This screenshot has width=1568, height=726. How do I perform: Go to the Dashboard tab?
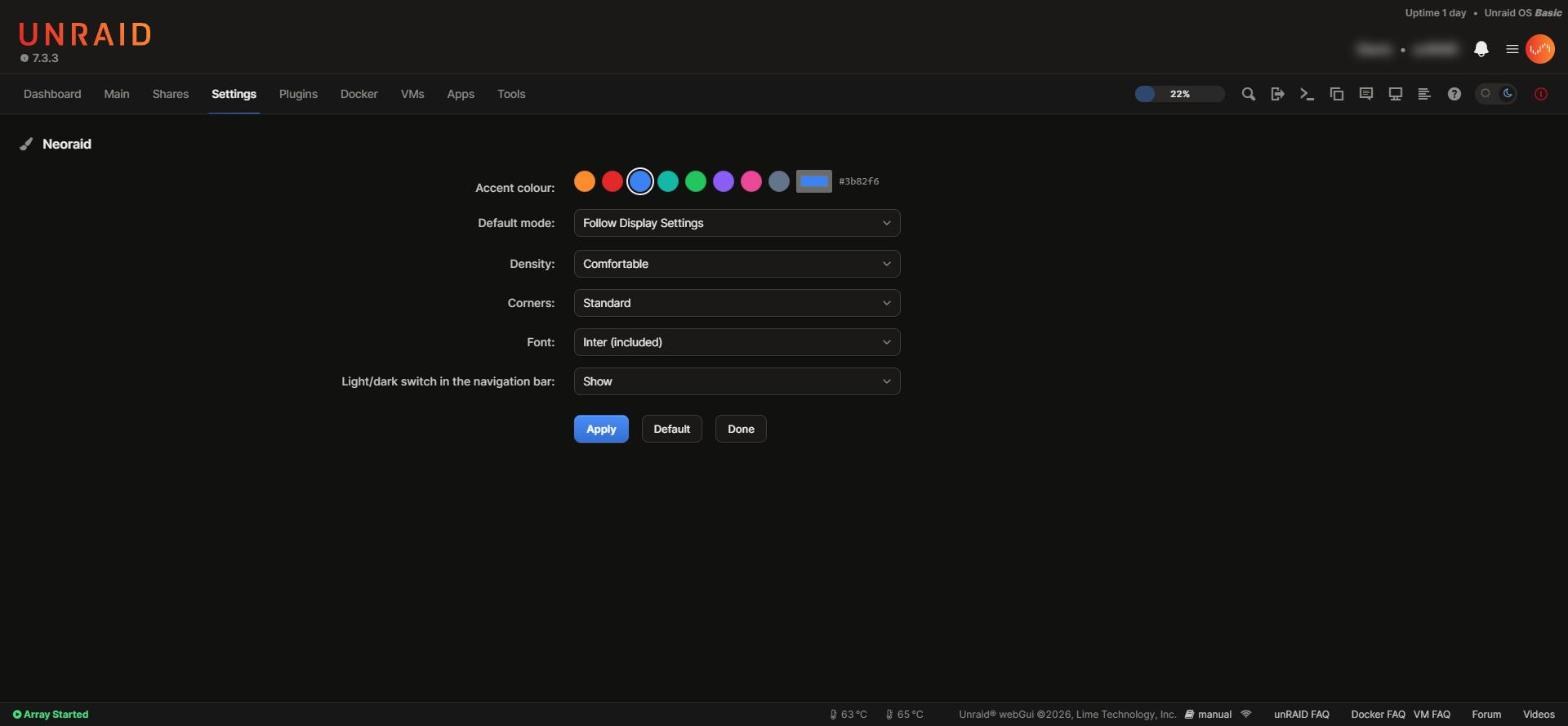[52, 94]
